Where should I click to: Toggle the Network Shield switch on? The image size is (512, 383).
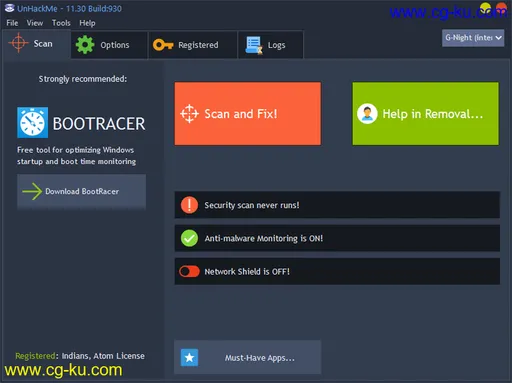coord(189,271)
